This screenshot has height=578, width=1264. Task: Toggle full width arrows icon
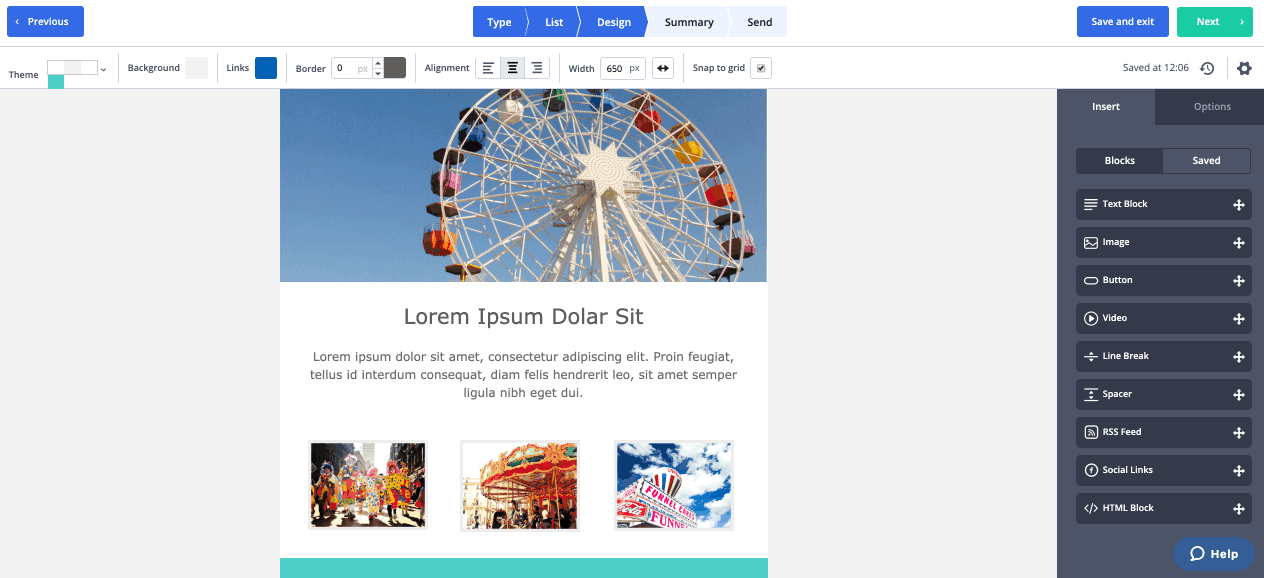tap(663, 68)
